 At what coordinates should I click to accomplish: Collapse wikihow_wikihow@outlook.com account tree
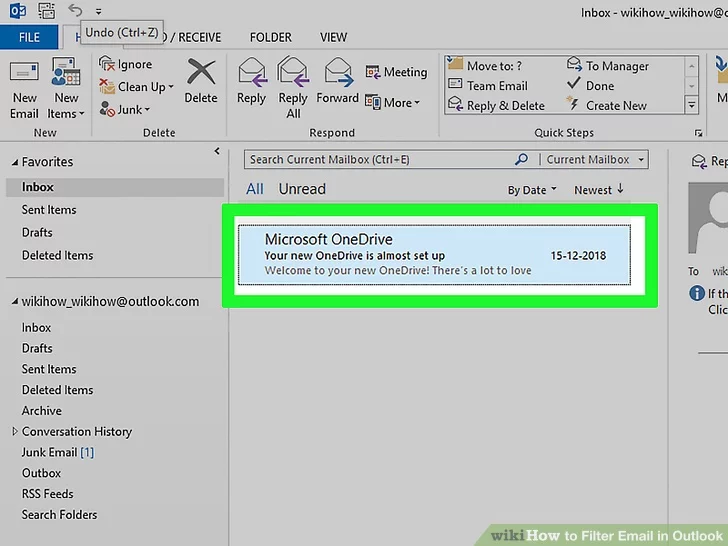pyautogui.click(x=15, y=302)
